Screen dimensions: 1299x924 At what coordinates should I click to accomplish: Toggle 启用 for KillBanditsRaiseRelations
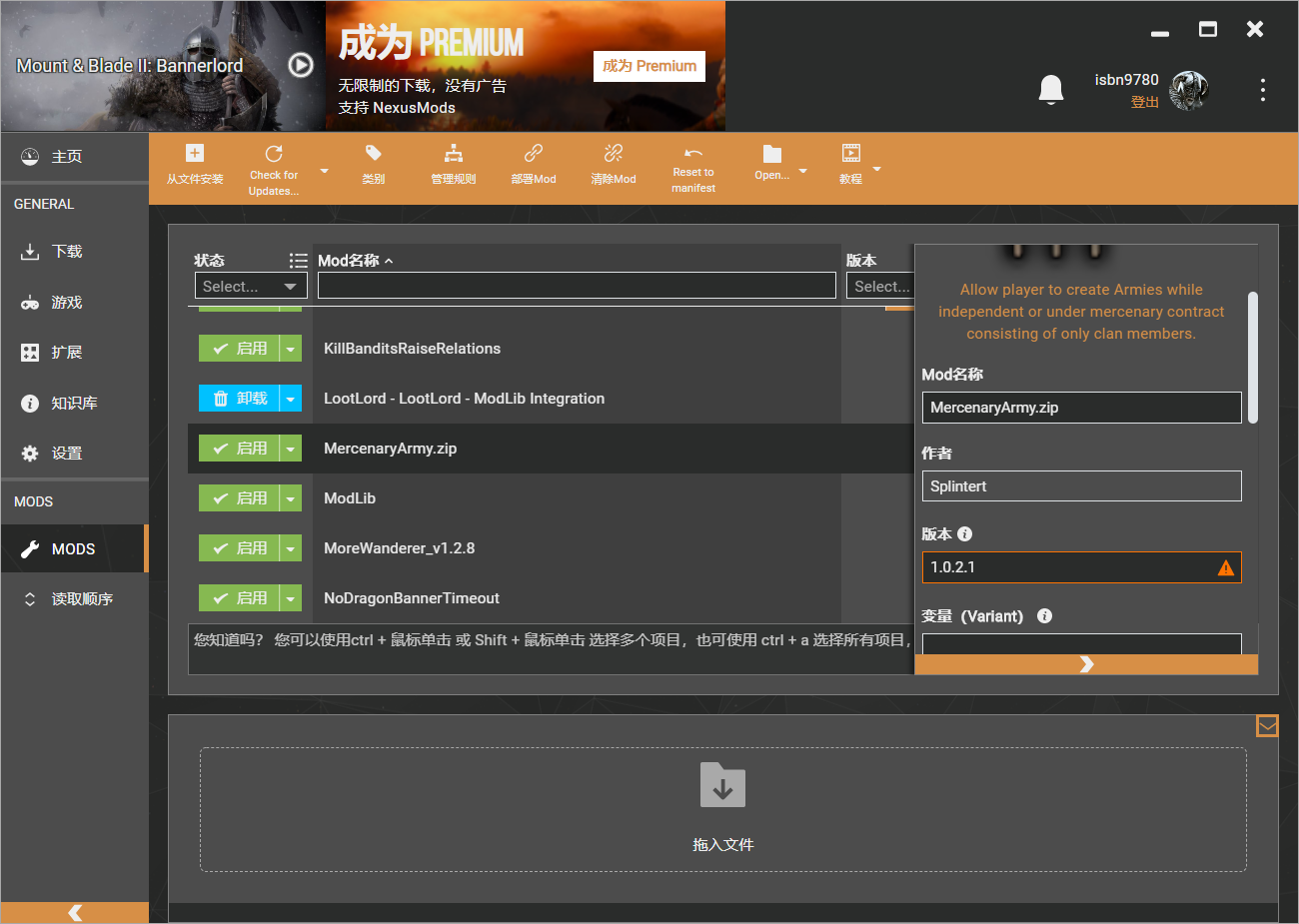239,349
